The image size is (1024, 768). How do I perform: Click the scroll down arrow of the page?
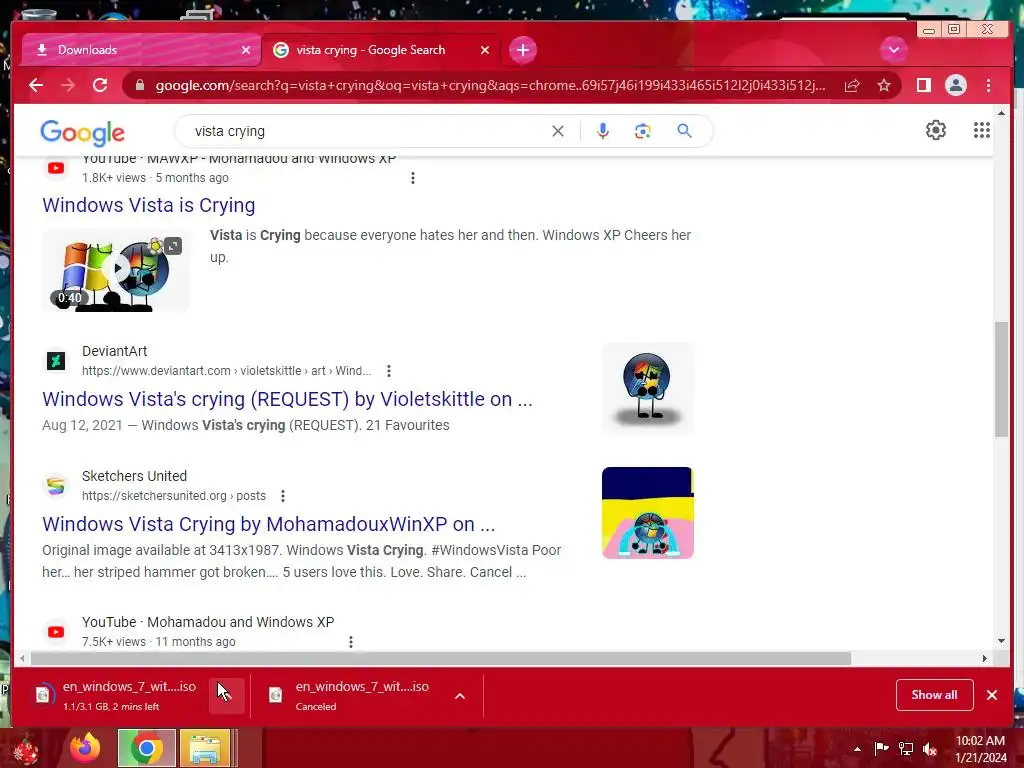click(x=1001, y=641)
